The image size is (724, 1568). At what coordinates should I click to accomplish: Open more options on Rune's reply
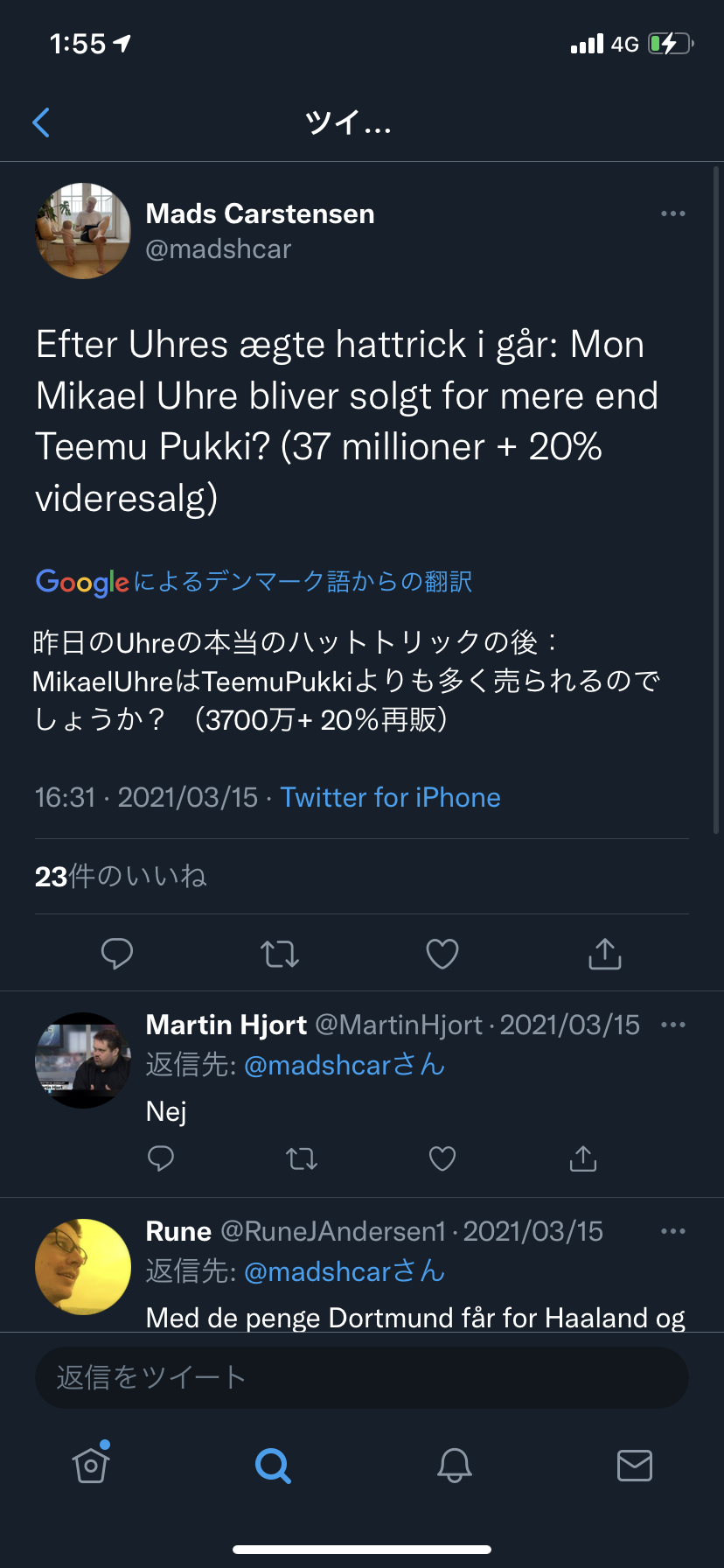[672, 1231]
